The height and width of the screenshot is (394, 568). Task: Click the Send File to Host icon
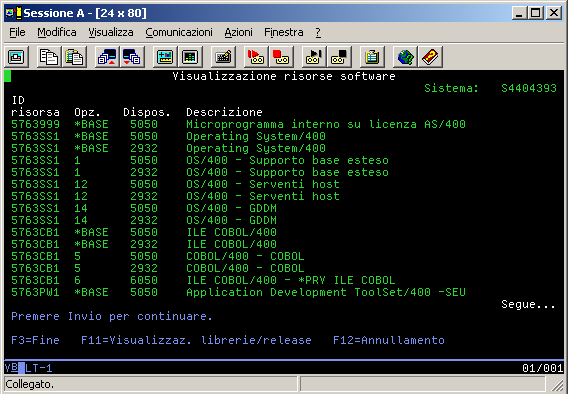pos(107,57)
